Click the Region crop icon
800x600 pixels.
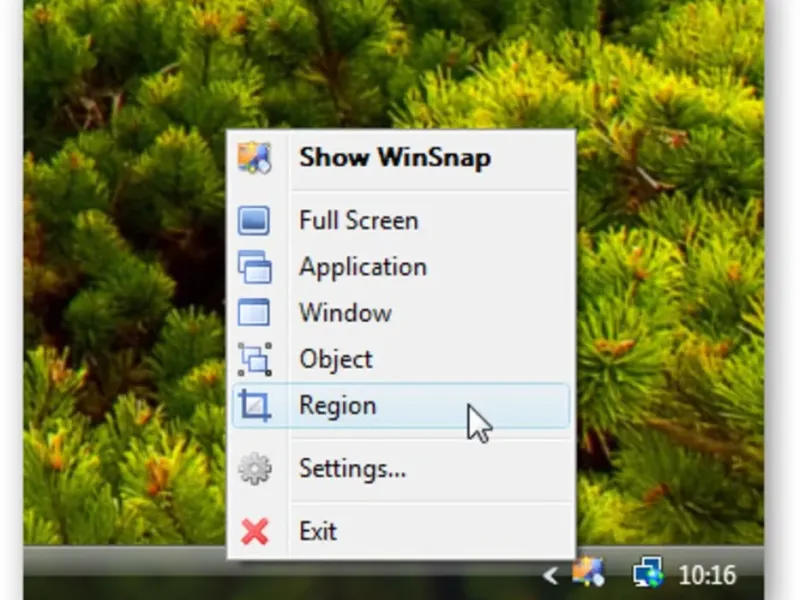click(255, 406)
